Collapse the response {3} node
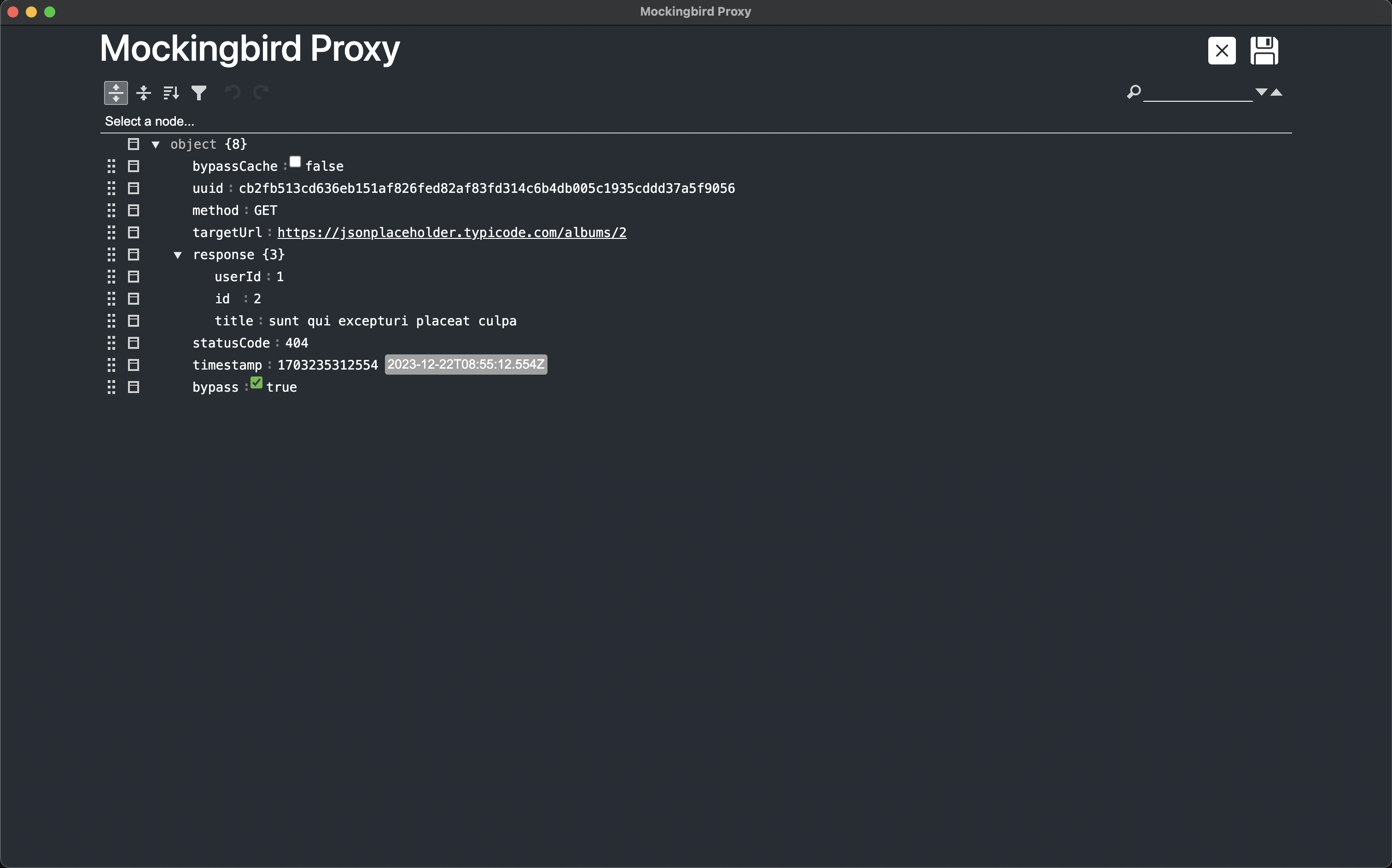 click(177, 255)
